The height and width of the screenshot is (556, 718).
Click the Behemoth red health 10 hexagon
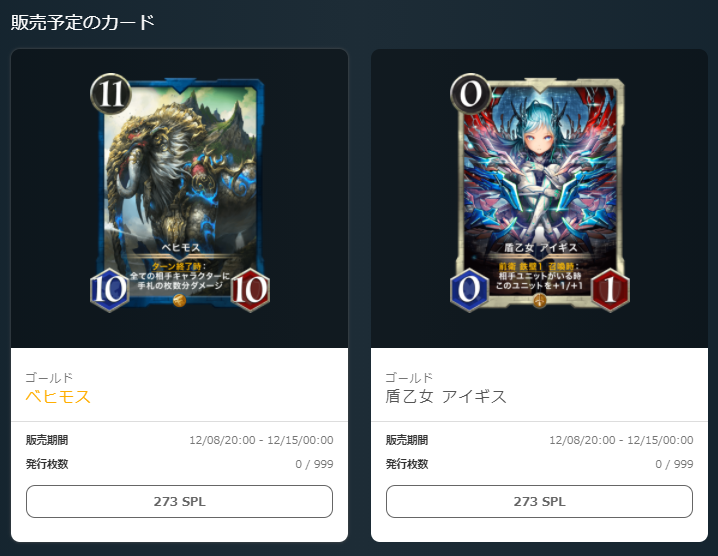250,290
